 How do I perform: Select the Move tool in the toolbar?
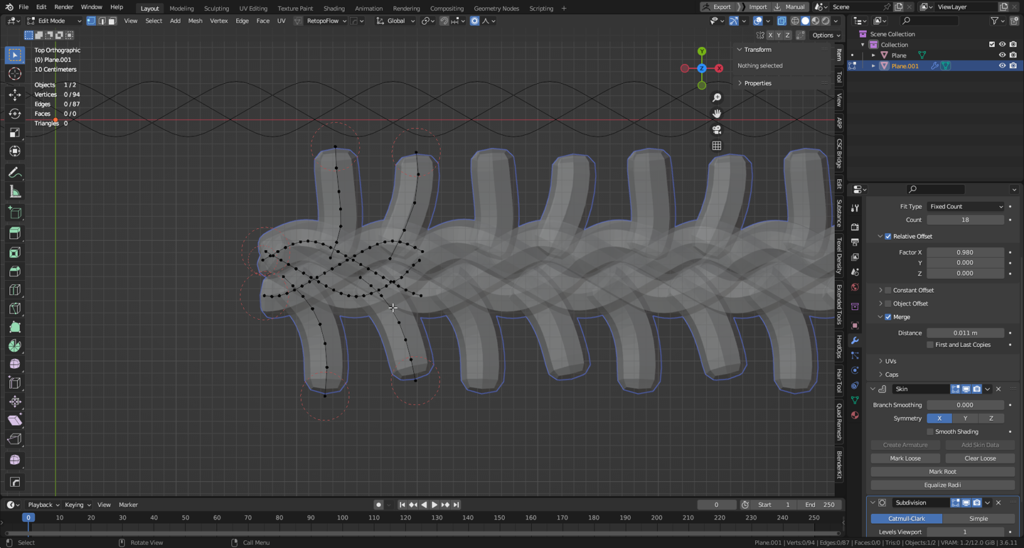(15, 94)
